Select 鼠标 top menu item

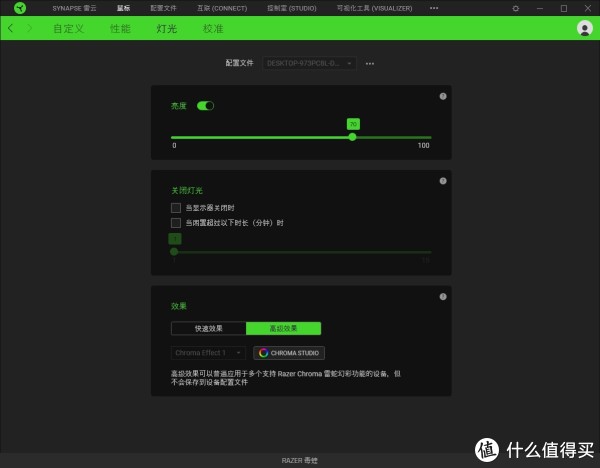pyautogui.click(x=123, y=8)
